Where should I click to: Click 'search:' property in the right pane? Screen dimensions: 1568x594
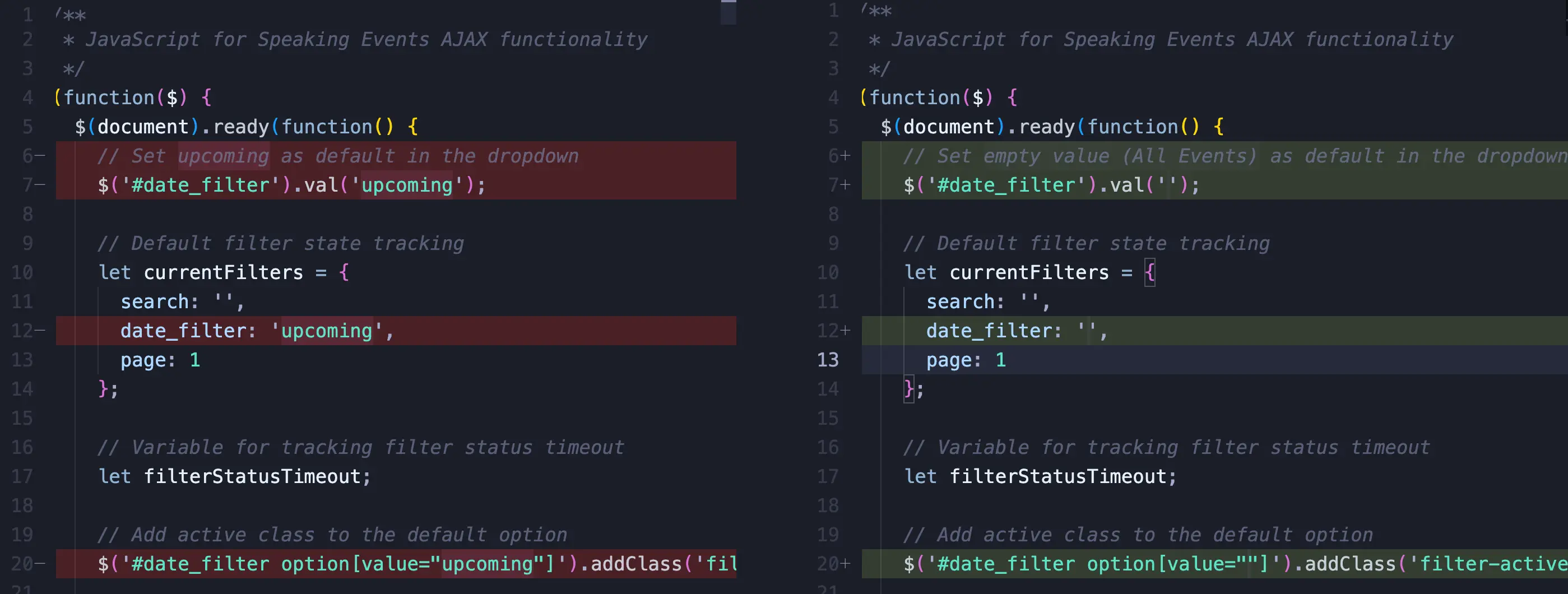coord(966,301)
